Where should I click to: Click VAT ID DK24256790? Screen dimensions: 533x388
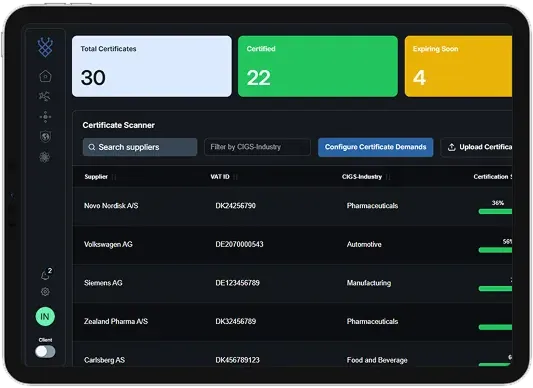click(236, 205)
